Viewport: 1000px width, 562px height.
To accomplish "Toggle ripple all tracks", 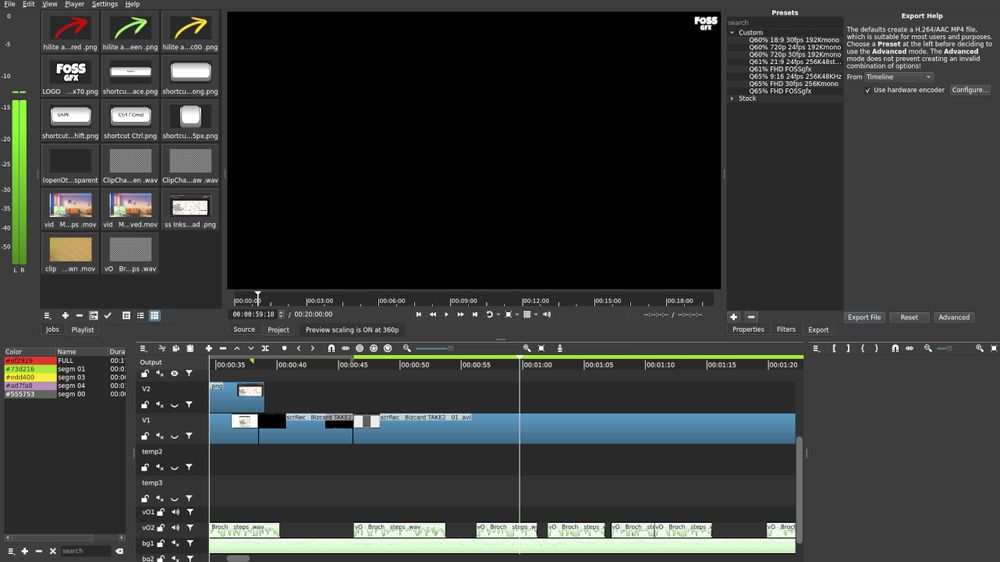I will click(x=374, y=348).
